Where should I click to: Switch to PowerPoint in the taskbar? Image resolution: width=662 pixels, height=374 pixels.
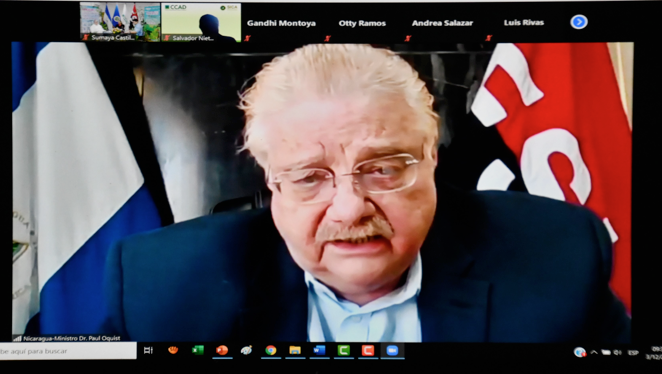(x=222, y=350)
